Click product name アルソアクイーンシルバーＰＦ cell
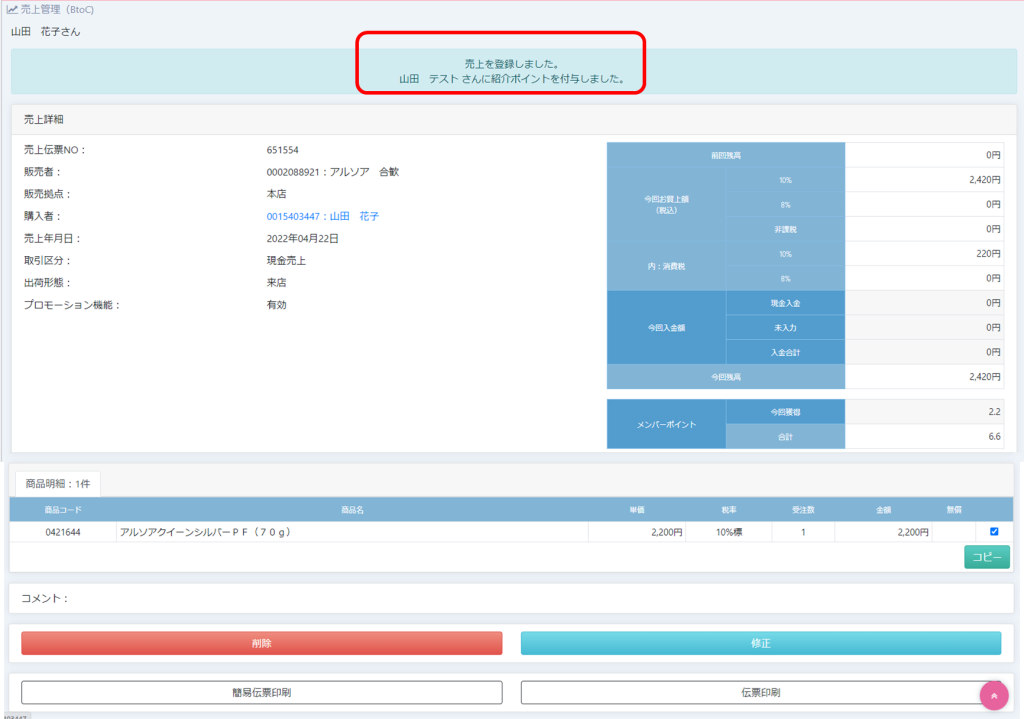This screenshot has height=719, width=1024. [205, 533]
